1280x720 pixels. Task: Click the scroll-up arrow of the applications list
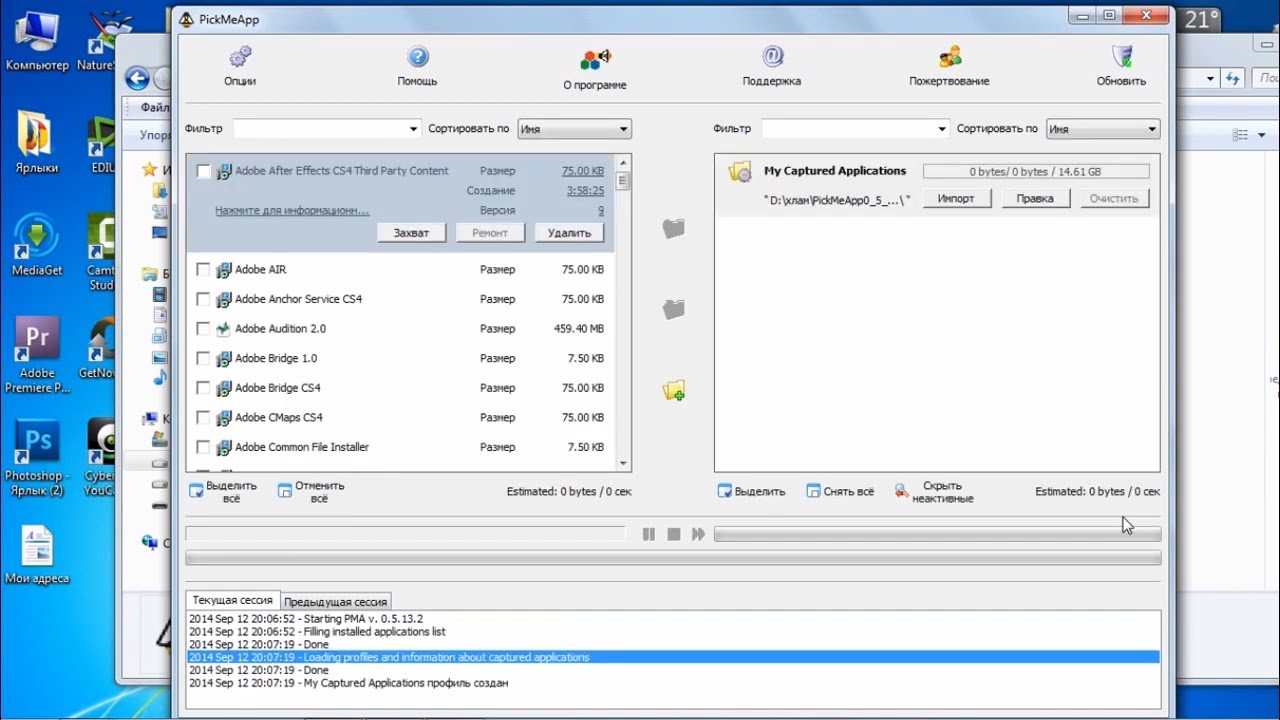click(x=624, y=163)
